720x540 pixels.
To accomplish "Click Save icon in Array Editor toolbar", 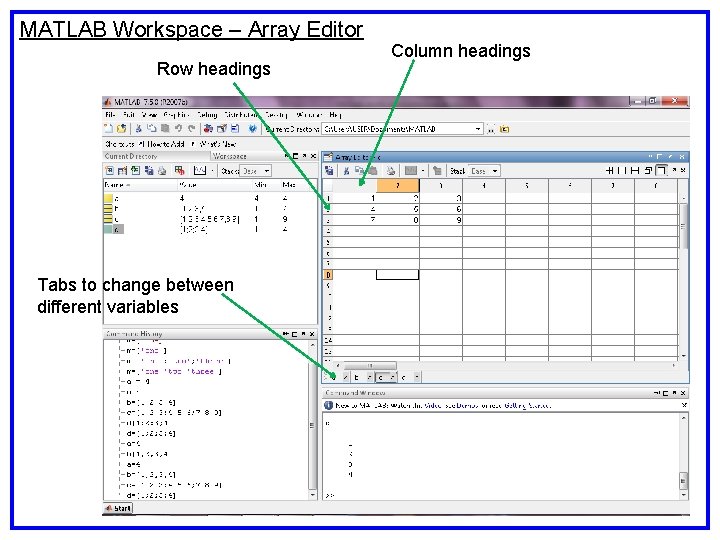I will (329, 171).
